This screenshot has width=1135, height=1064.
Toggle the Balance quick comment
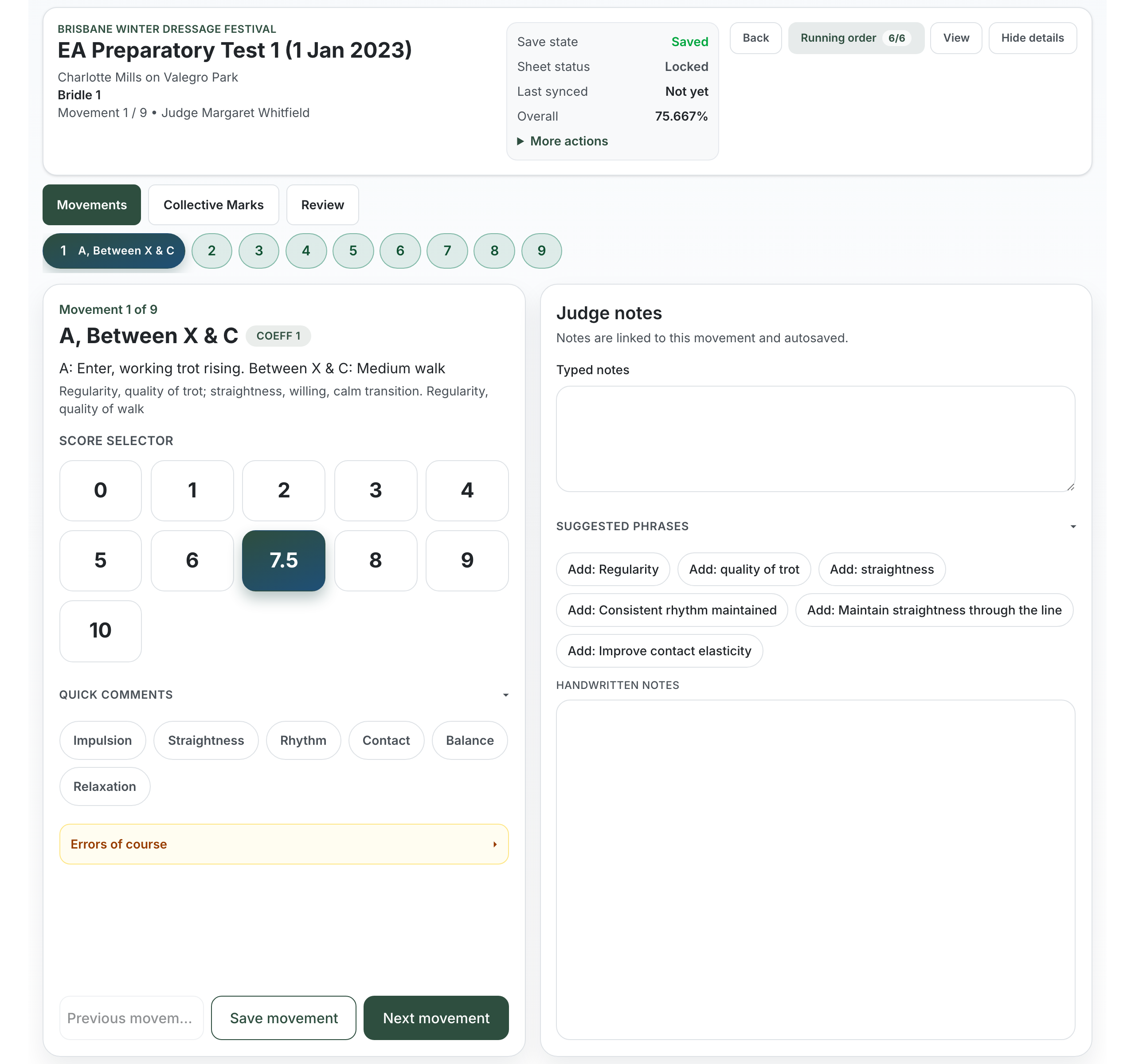pyautogui.click(x=470, y=740)
